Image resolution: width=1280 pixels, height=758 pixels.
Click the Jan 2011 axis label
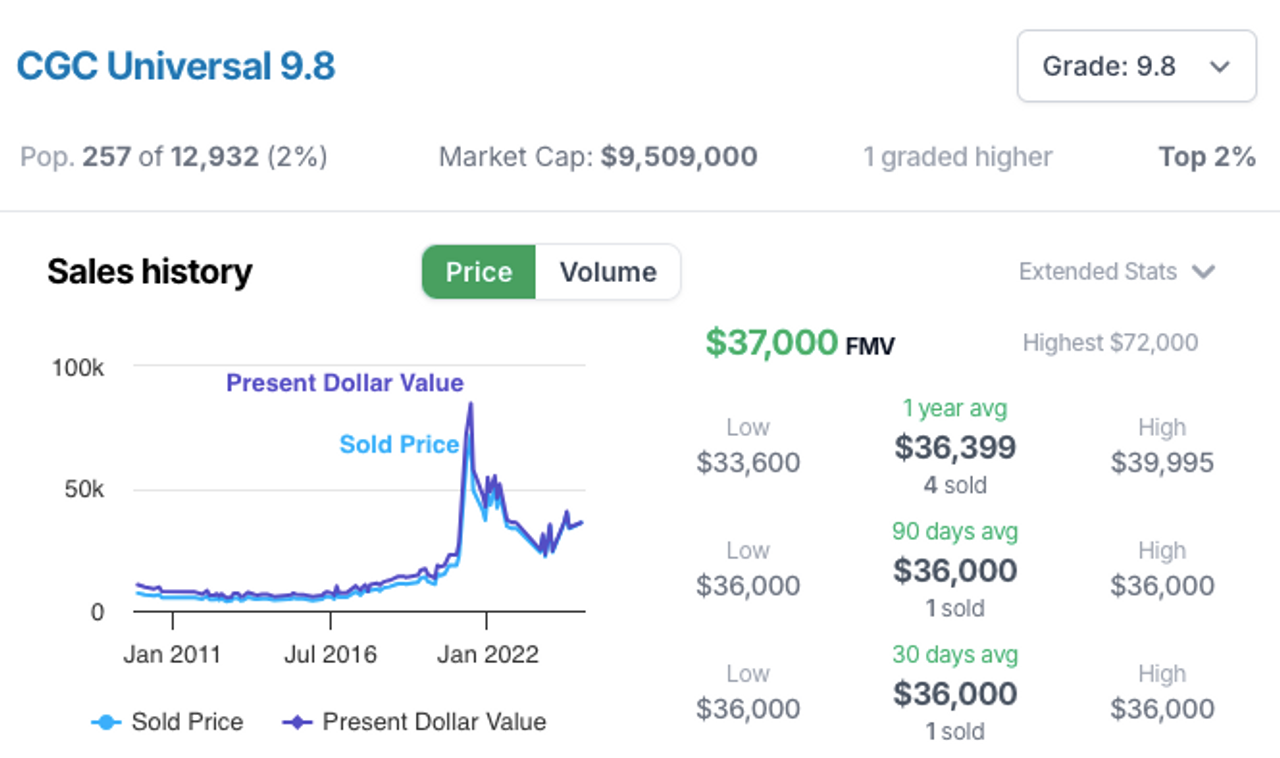click(x=172, y=655)
